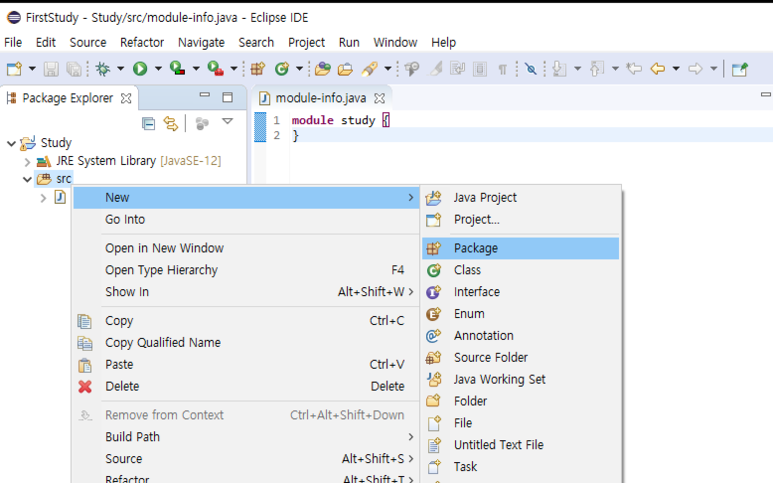Select Java Working Set entry
773x483 pixels.
point(521,379)
